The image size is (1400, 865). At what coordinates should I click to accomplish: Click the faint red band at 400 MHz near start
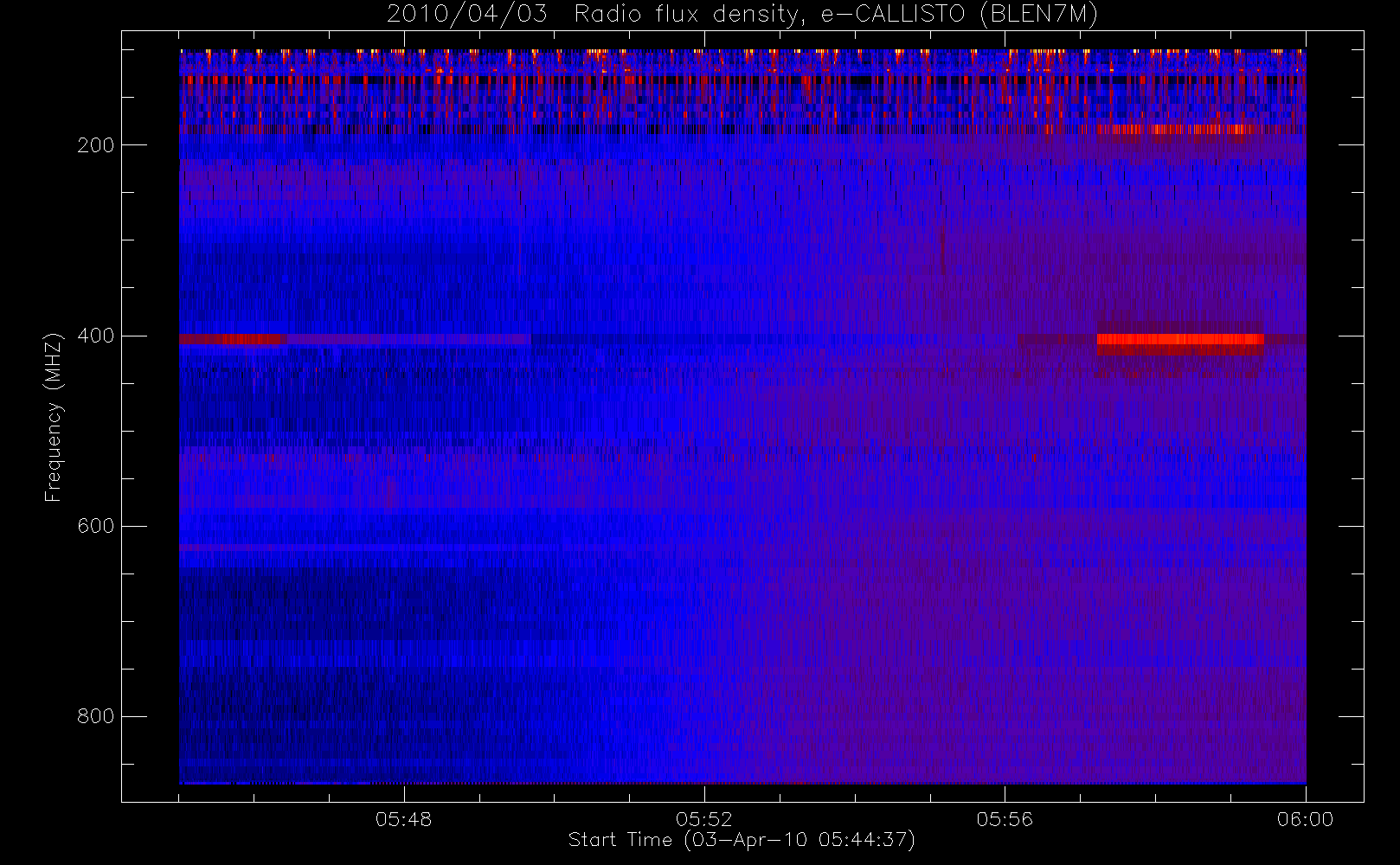[x=233, y=339]
